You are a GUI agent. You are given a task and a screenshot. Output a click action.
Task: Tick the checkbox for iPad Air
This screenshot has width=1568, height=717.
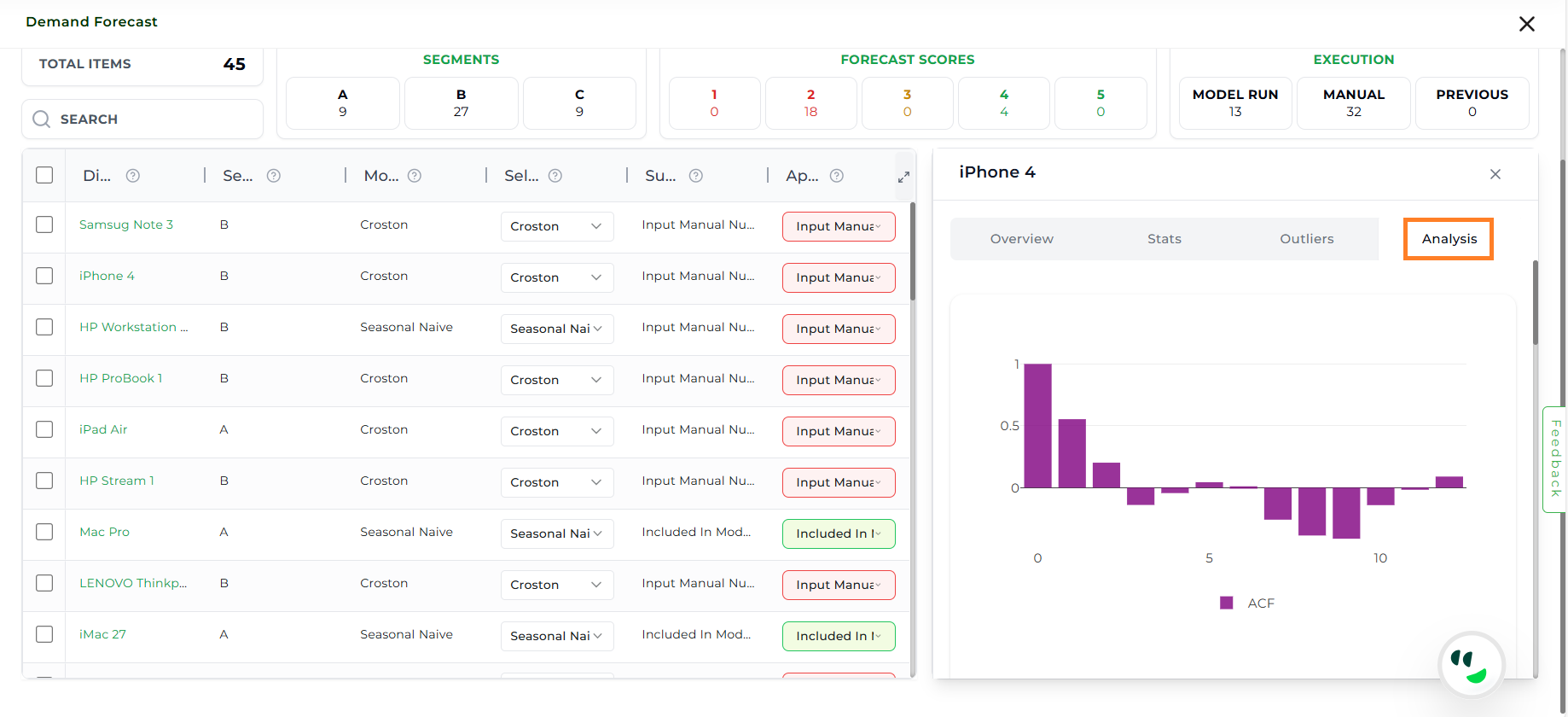(x=44, y=429)
